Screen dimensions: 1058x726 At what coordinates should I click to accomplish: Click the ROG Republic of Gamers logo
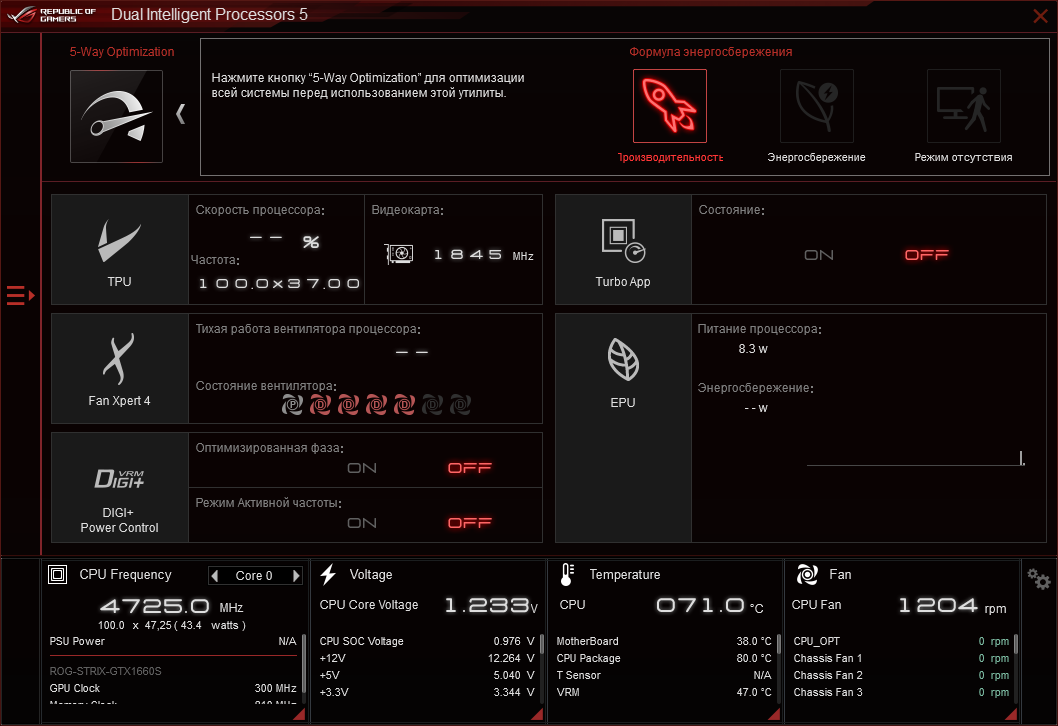pos(51,15)
